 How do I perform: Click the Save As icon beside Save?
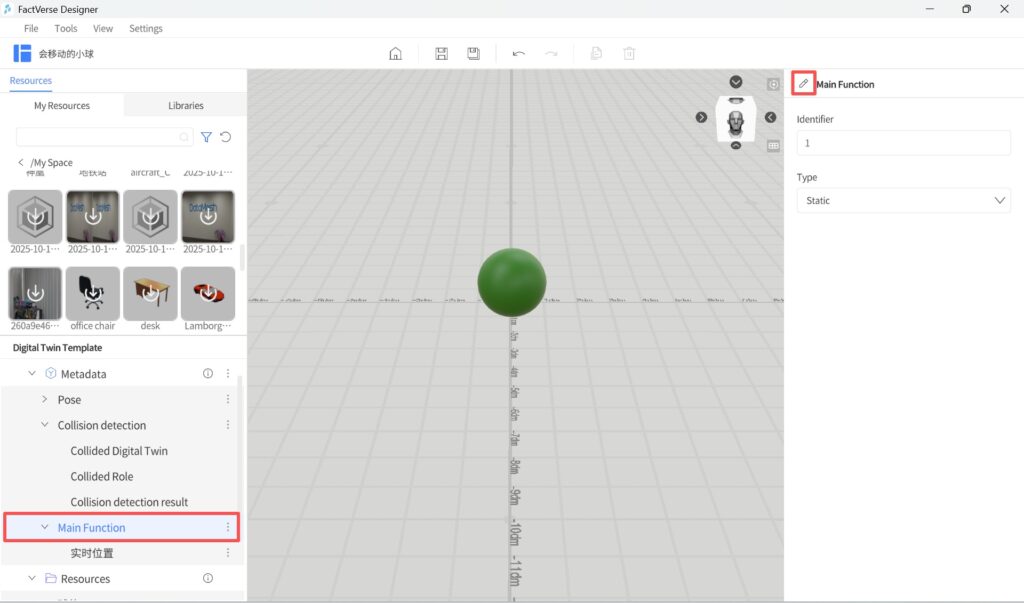[473, 53]
